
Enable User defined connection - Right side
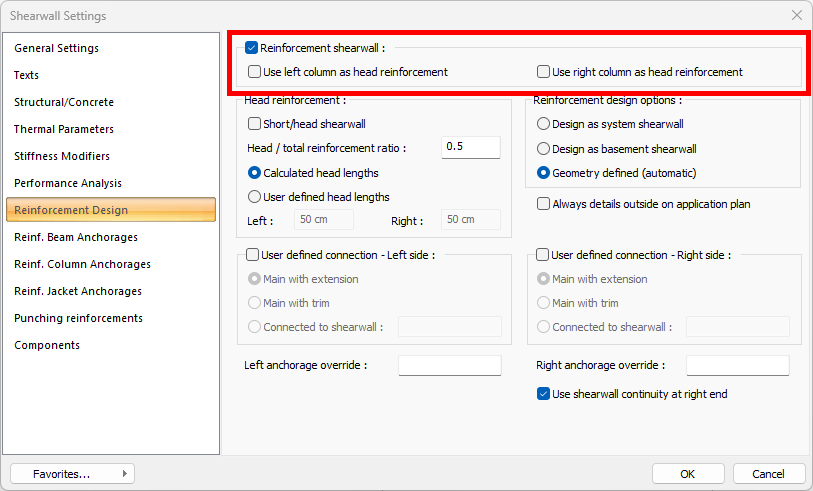point(543,255)
